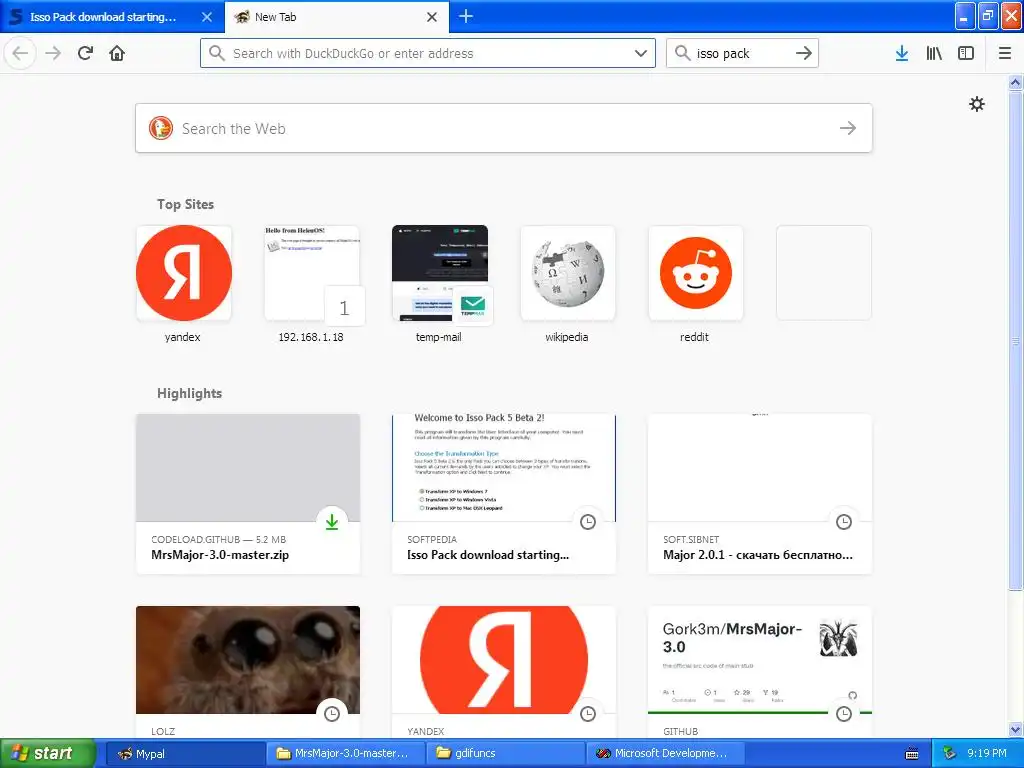1024x768 pixels.
Task: Click history clock badge on Major 2.0.1 card
Action: pos(844,521)
